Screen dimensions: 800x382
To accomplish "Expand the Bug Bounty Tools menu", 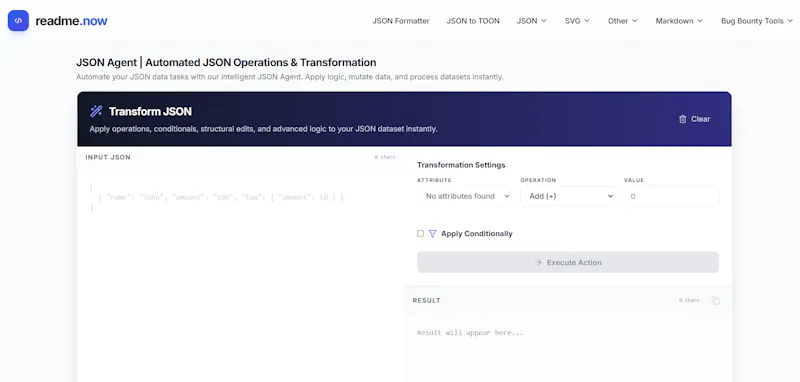I will point(757,21).
